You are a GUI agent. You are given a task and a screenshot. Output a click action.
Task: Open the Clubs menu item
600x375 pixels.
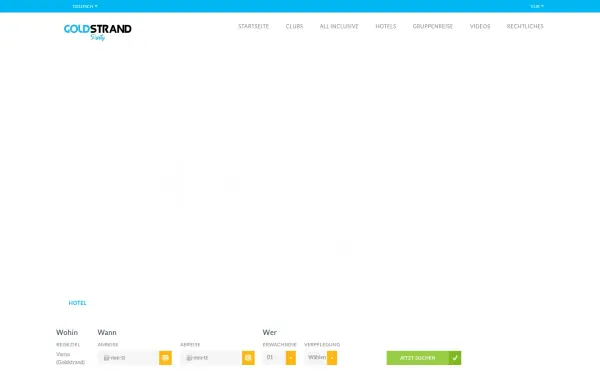tap(294, 26)
